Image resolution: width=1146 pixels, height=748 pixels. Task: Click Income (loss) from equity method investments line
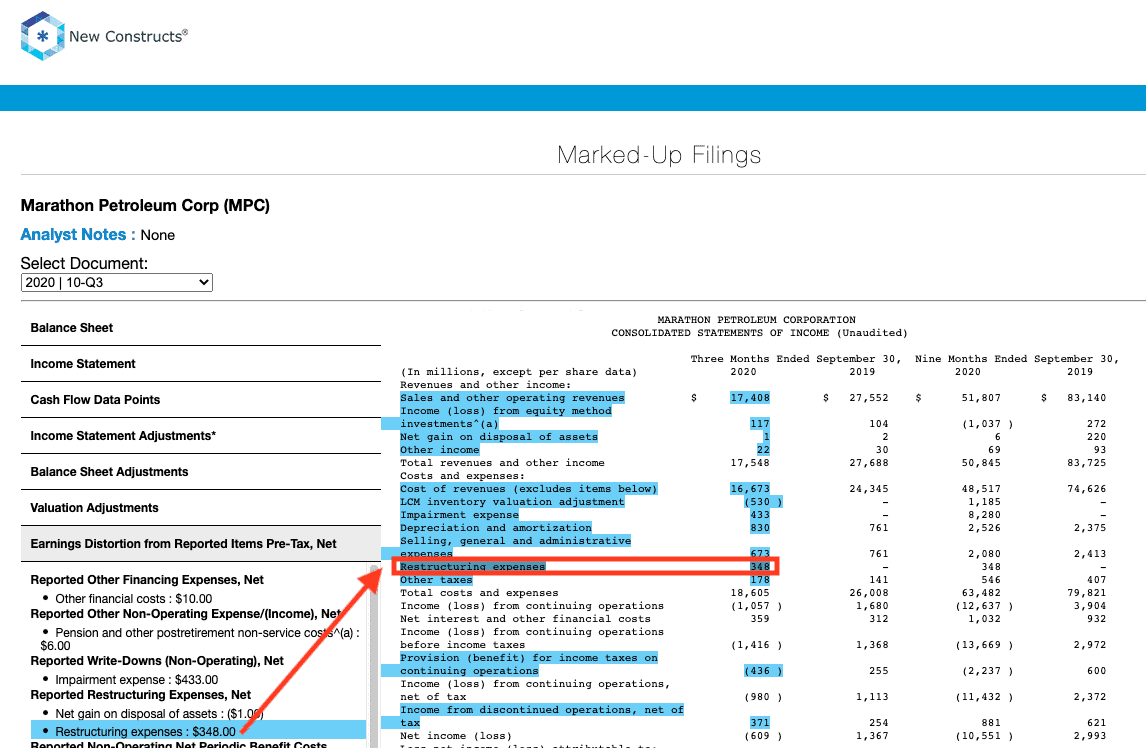coord(506,417)
